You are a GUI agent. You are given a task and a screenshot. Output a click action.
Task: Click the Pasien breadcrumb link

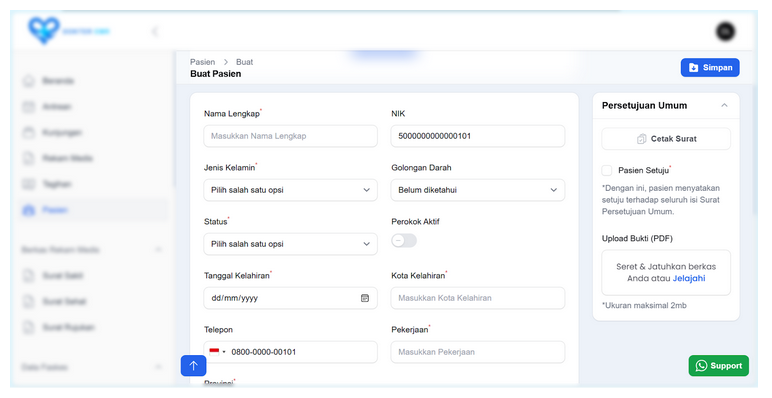tap(202, 62)
